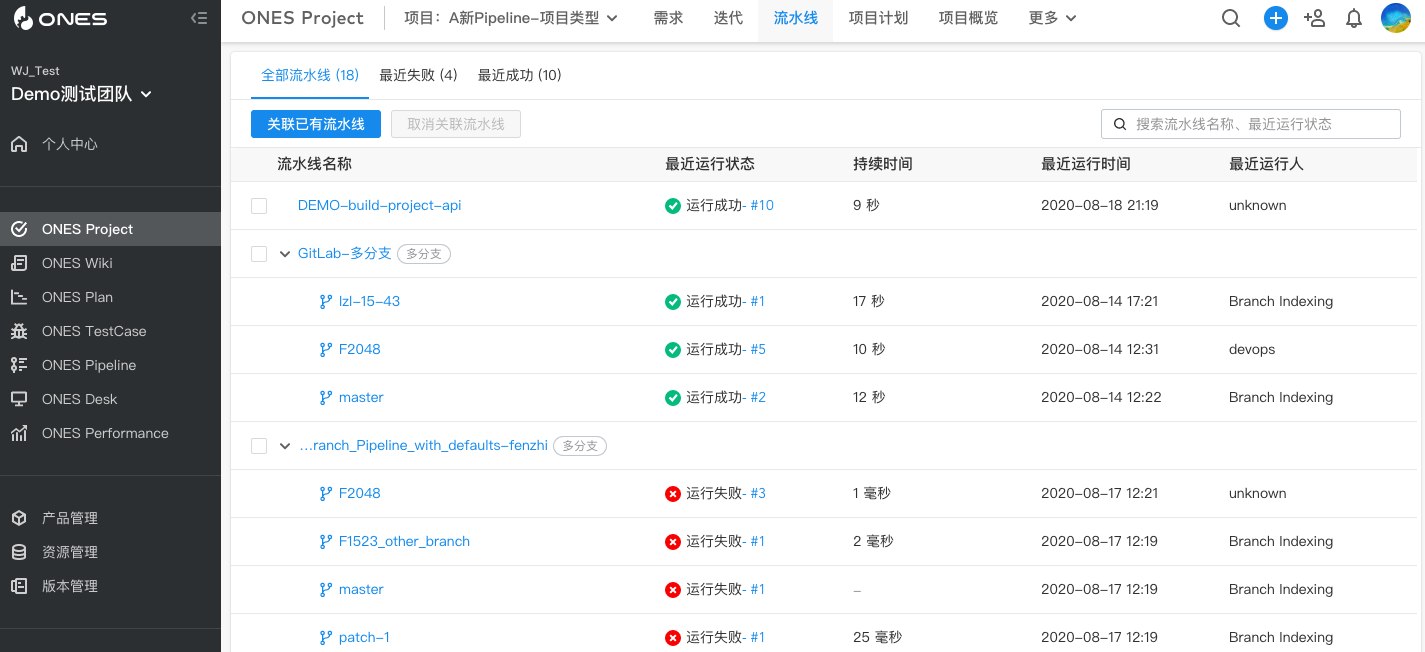The width and height of the screenshot is (1425, 652).
Task: Click the ONES Pipeline icon
Action: click(19, 365)
